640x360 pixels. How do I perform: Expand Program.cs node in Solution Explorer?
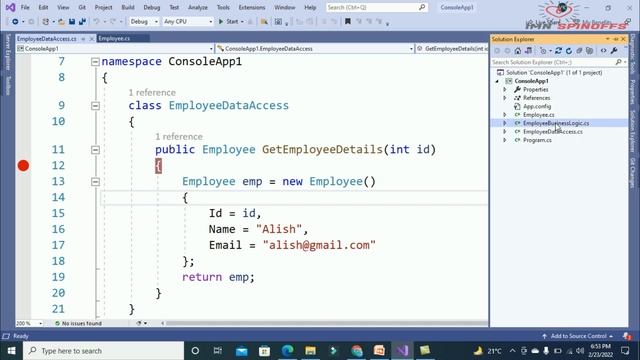pos(505,140)
